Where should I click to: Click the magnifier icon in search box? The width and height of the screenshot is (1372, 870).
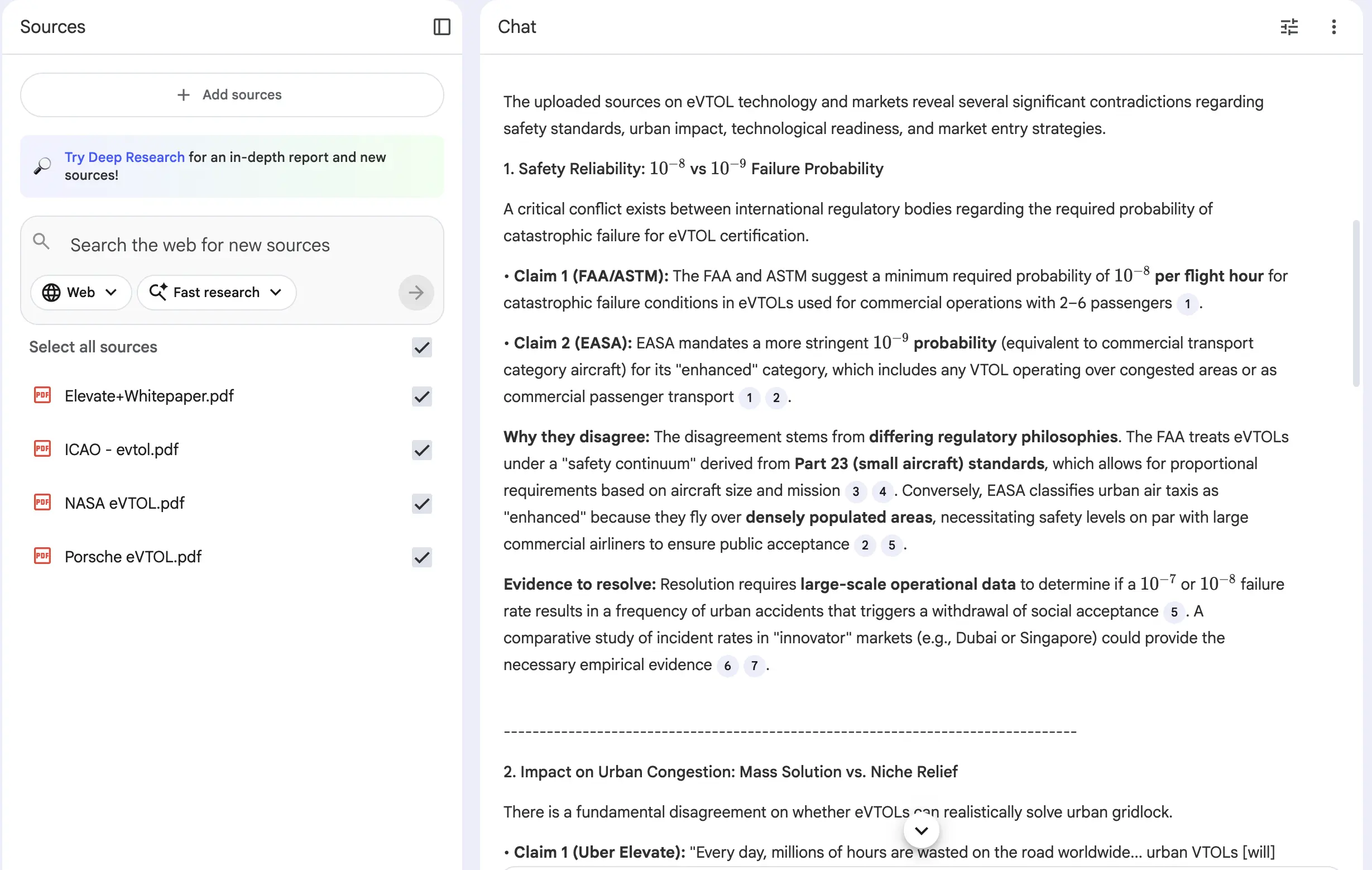pyautogui.click(x=41, y=242)
